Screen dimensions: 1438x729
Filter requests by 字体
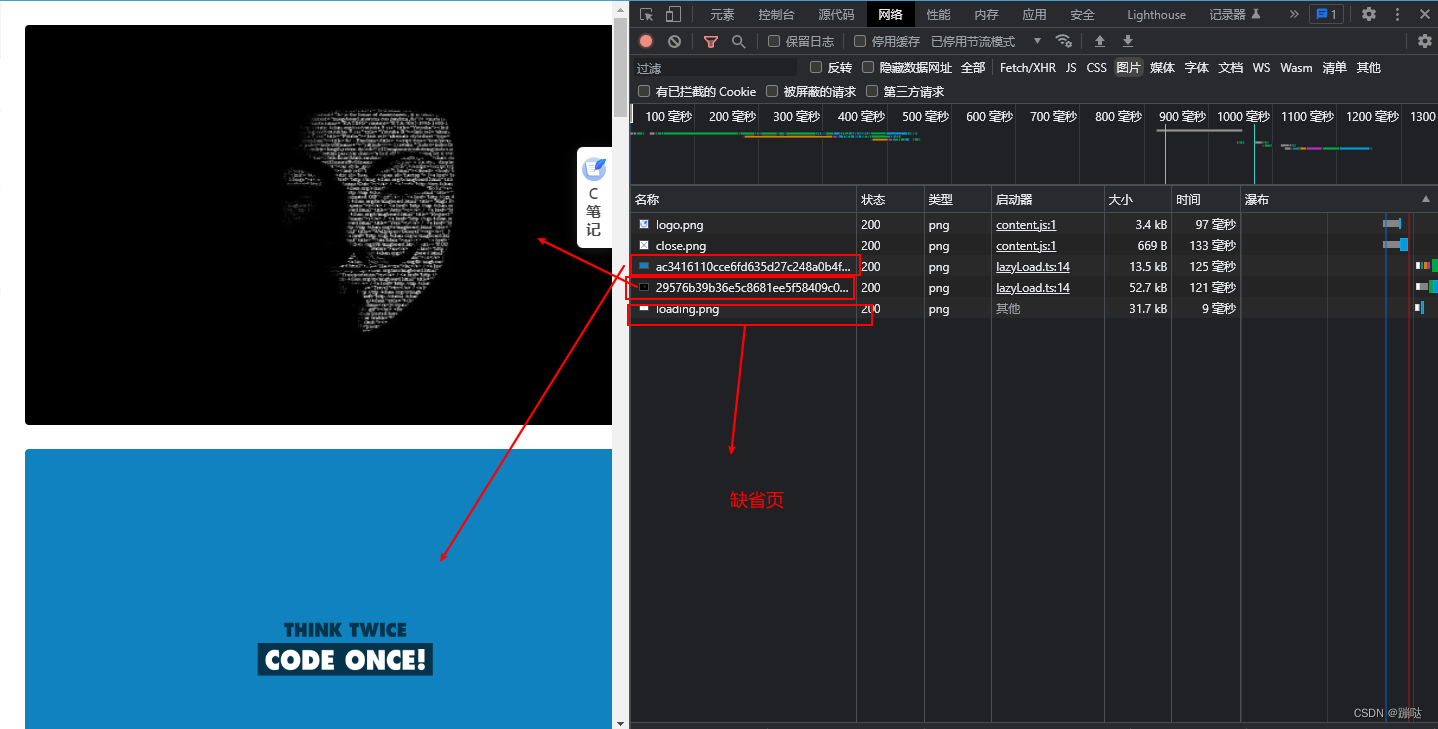coord(1196,67)
